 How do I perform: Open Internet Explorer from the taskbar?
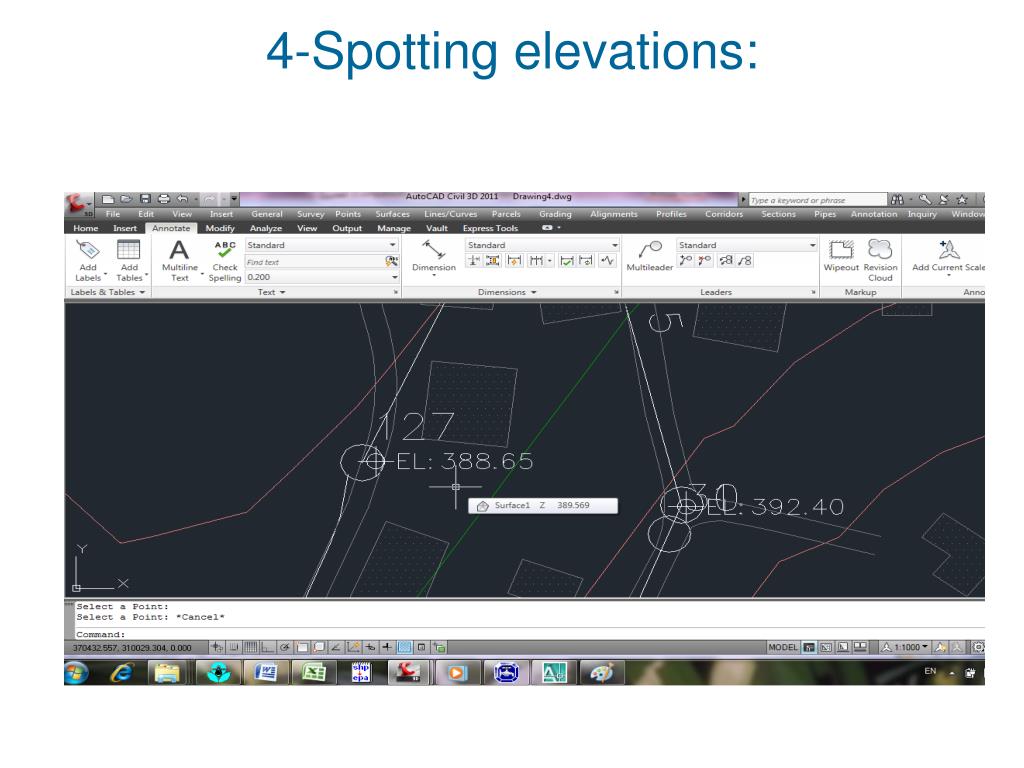[122, 673]
